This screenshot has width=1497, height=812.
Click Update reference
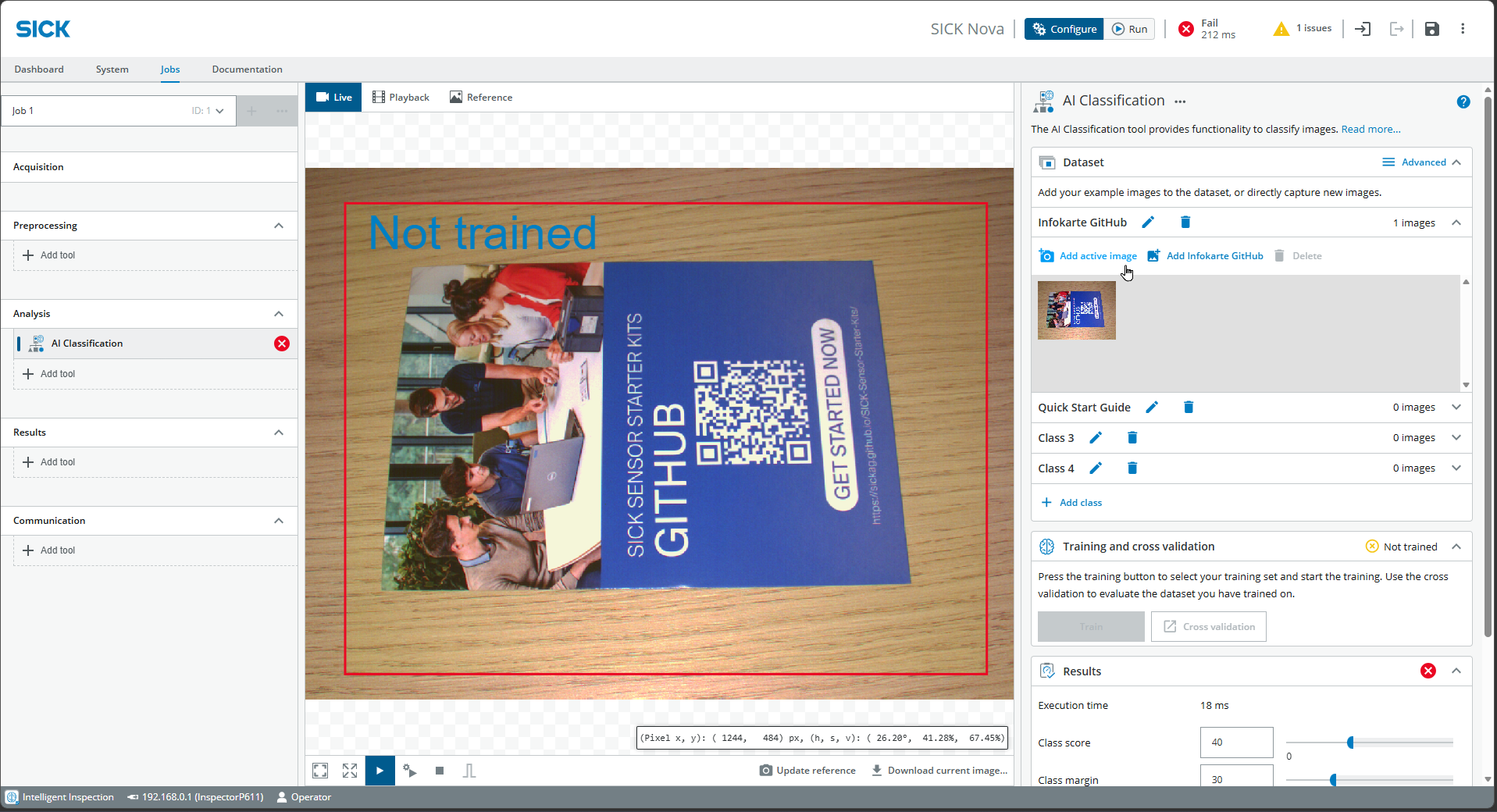point(807,771)
